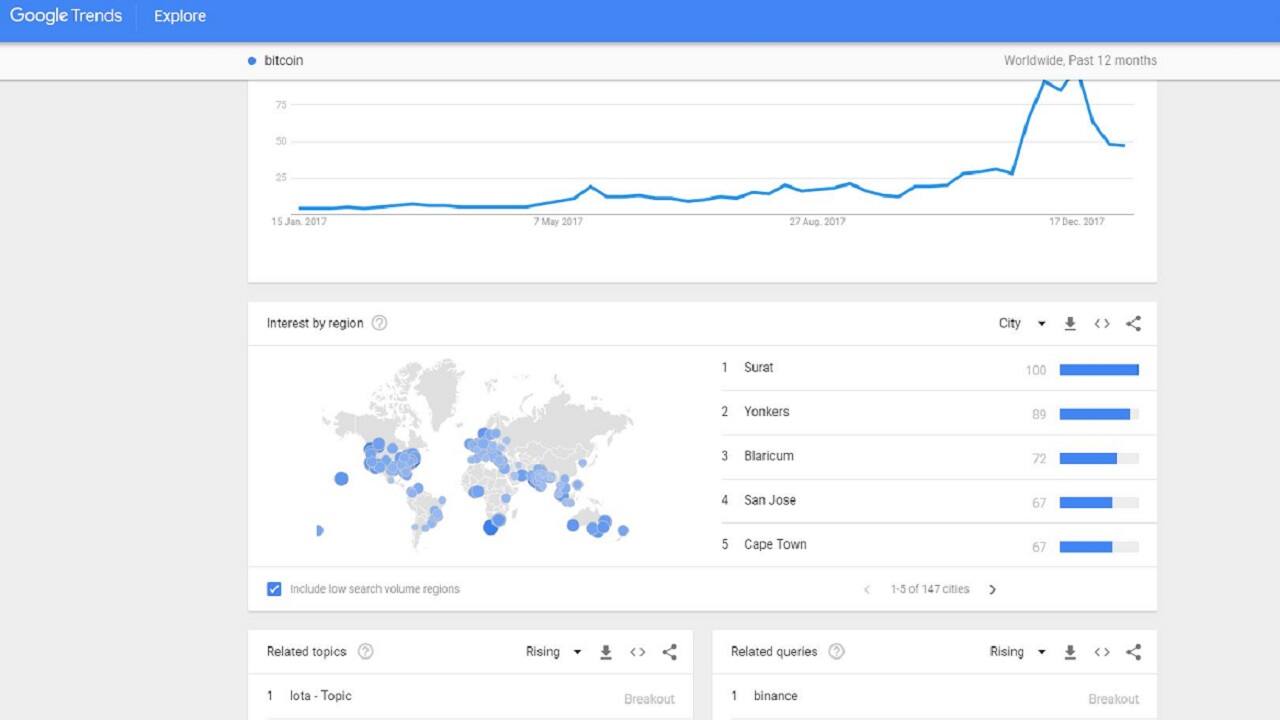This screenshot has width=1280, height=720.
Task: Expand Rising dropdown in Related queries
Action: 1018,652
